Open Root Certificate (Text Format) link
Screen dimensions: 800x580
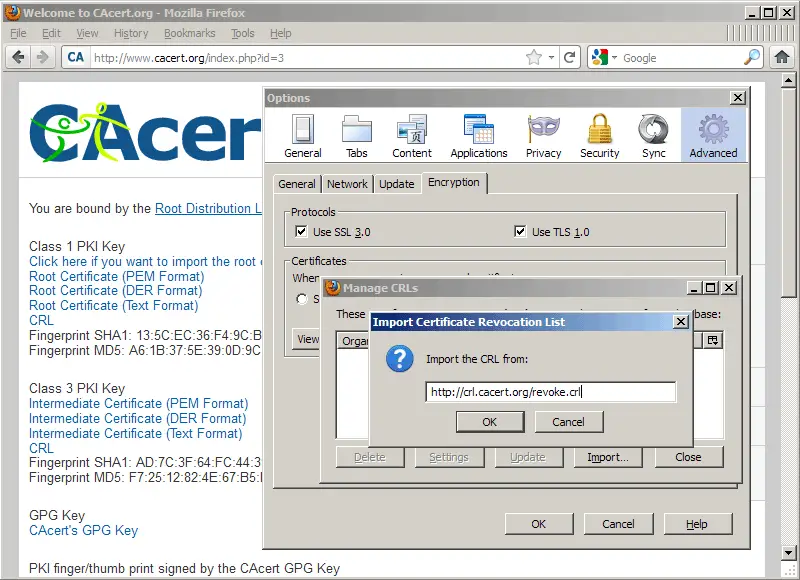point(113,306)
